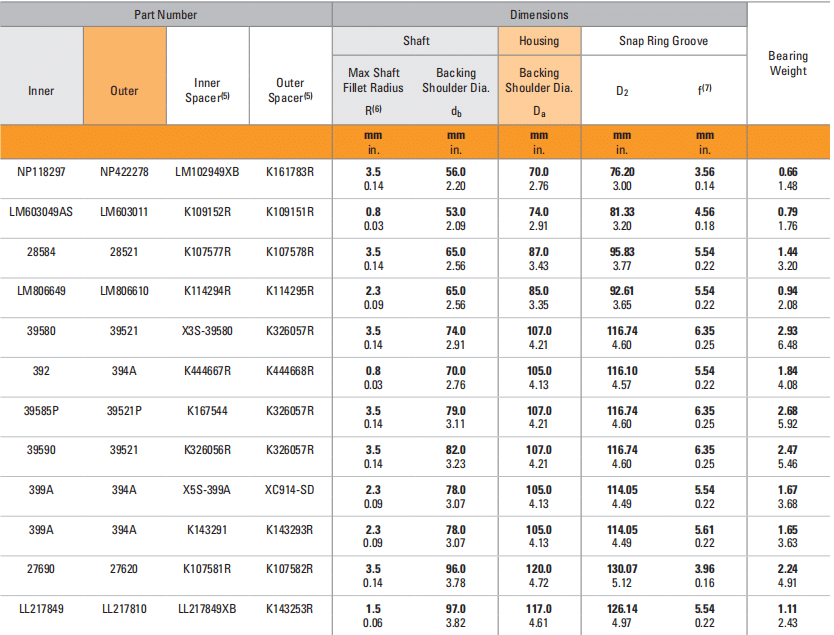Select inner part number 27690
The image size is (834, 635).
click(41, 569)
